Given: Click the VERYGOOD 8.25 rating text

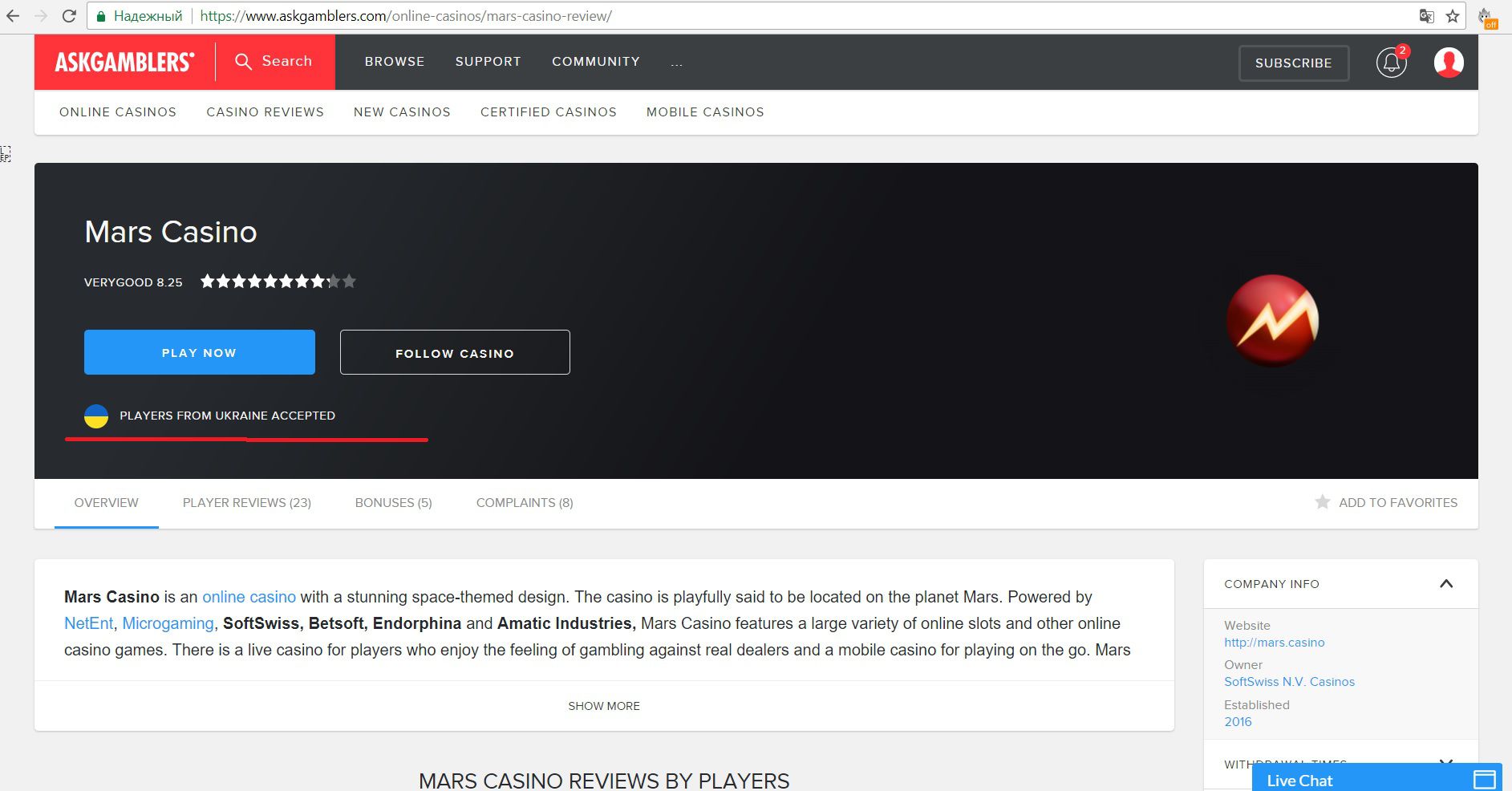Looking at the screenshot, I should 133,282.
